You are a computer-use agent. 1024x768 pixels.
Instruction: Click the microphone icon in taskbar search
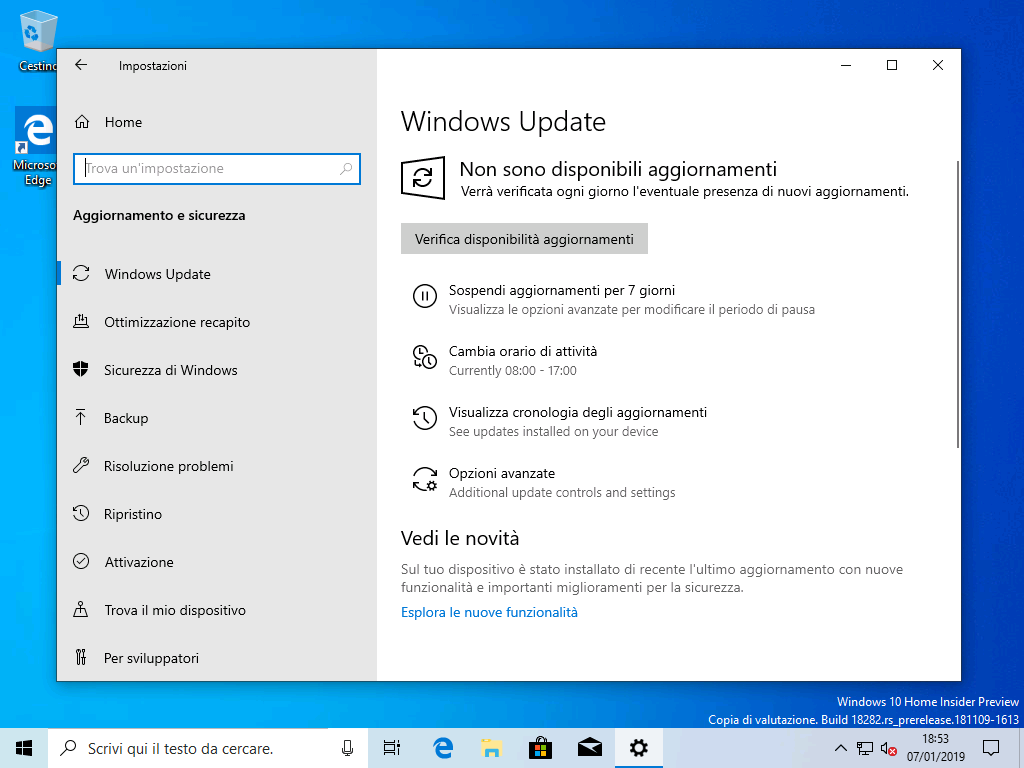click(x=347, y=748)
